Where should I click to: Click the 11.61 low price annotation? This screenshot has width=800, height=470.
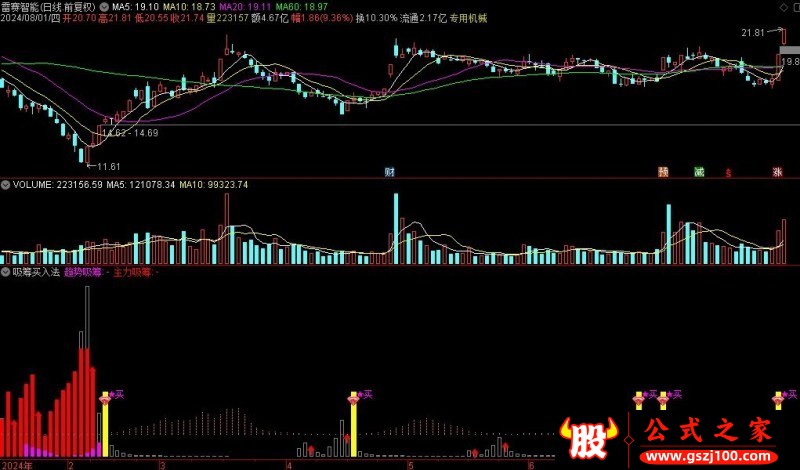pos(109,166)
